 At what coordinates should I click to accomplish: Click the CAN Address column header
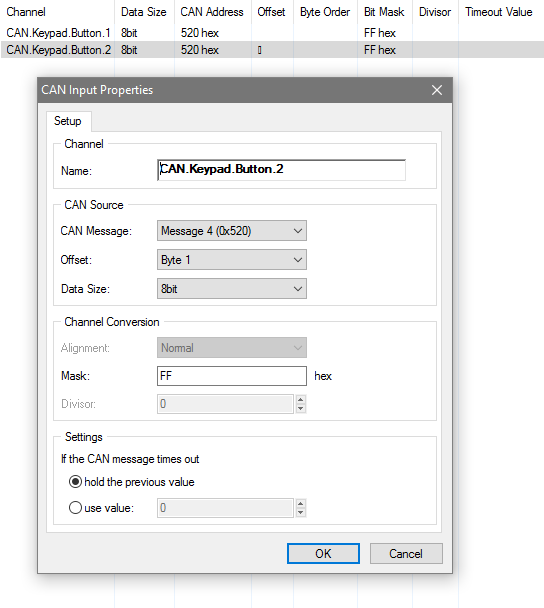[212, 12]
